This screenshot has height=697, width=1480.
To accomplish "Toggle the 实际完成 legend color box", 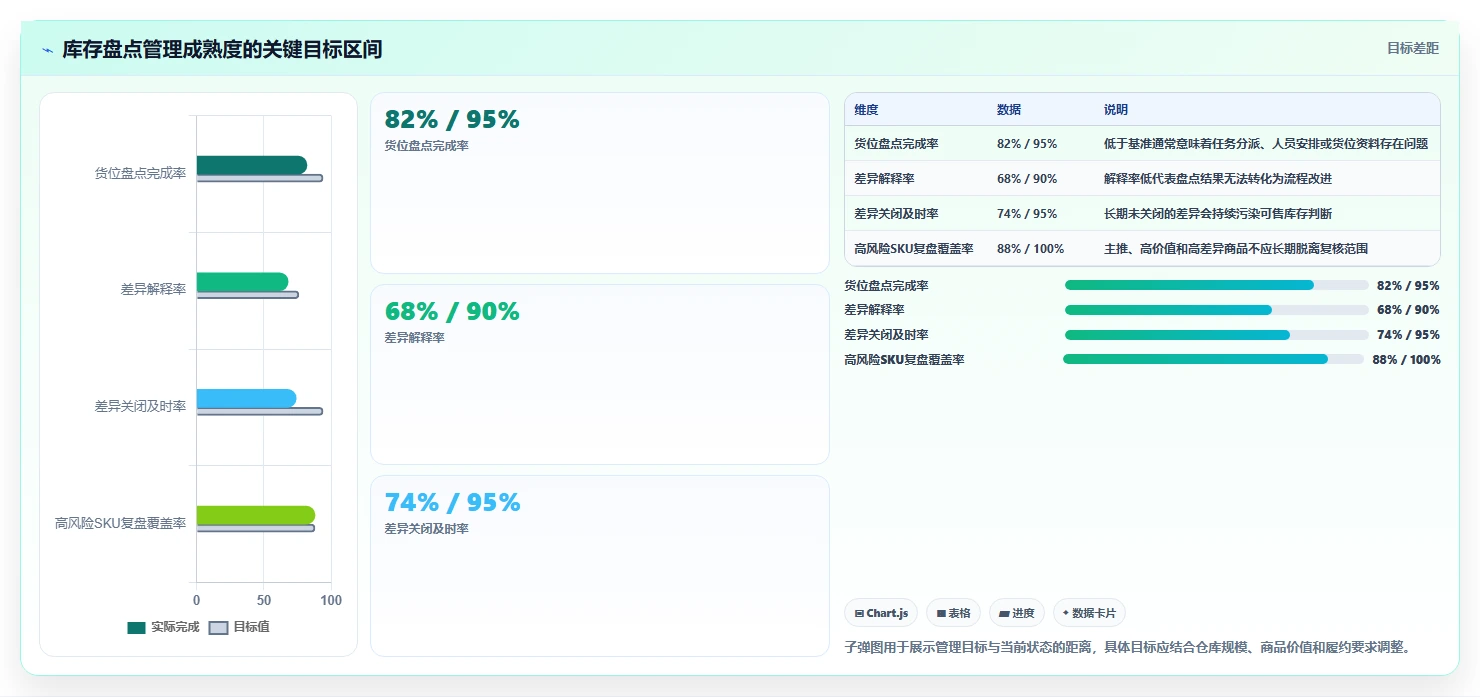I will (136, 628).
